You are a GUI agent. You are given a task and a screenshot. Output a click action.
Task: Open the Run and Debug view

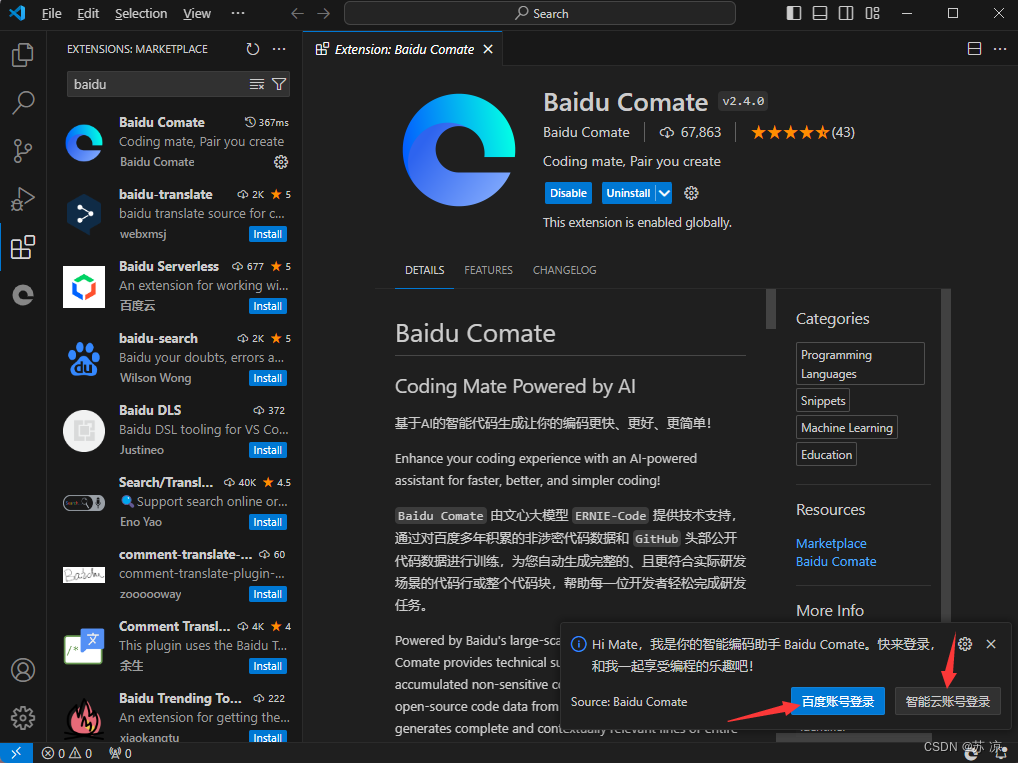pos(23,199)
